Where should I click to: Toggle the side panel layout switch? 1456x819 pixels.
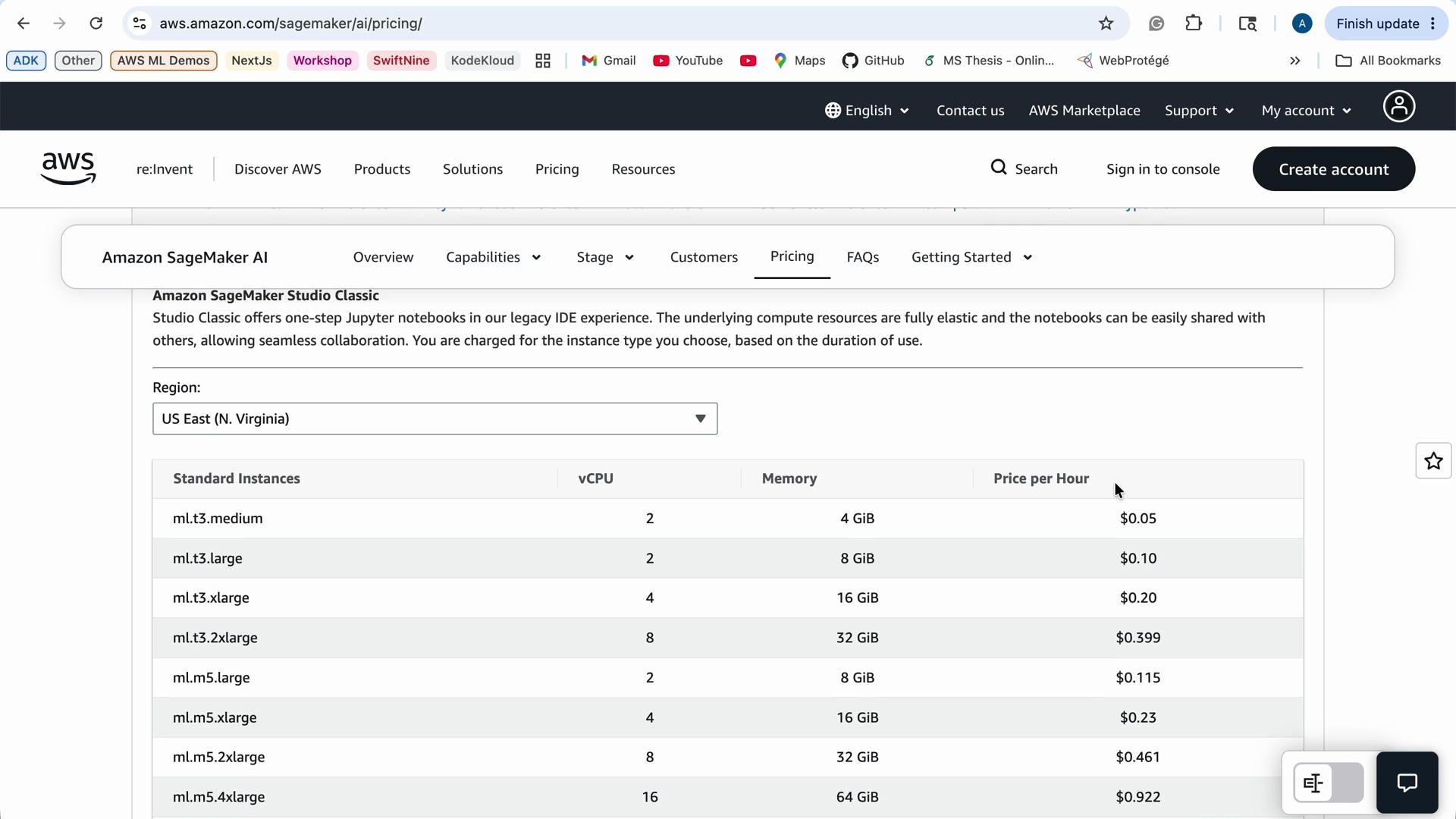pos(1328,783)
